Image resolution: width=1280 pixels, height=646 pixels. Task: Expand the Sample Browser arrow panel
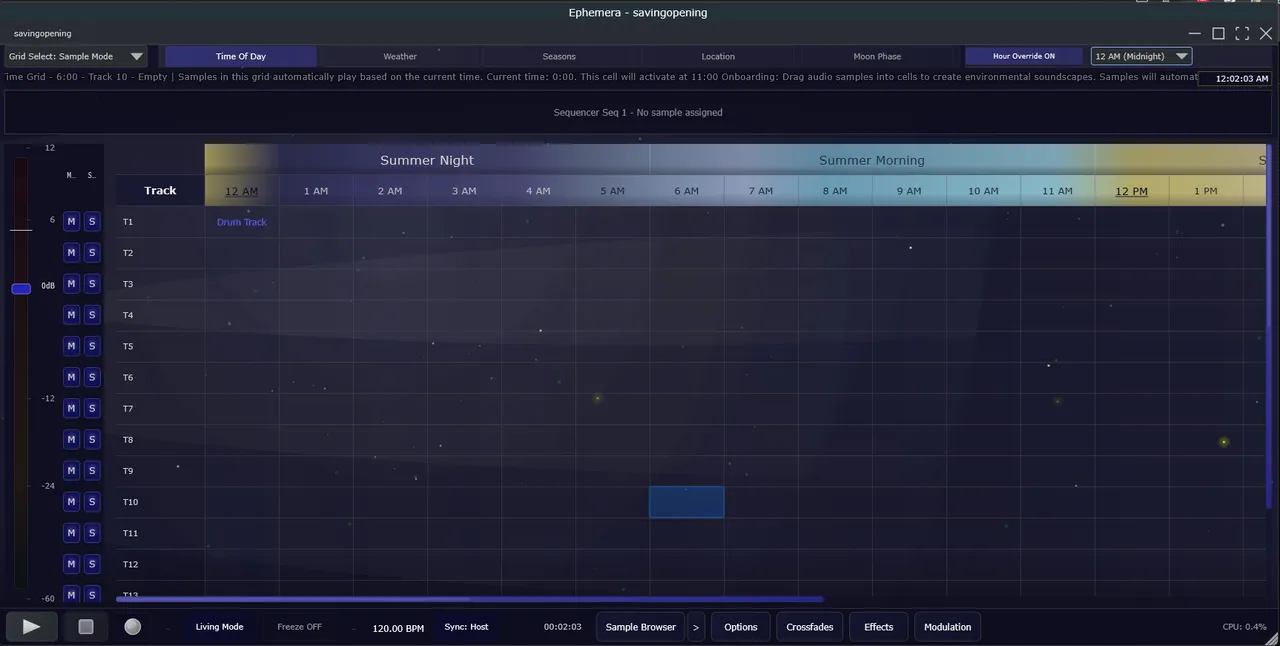[x=695, y=627]
